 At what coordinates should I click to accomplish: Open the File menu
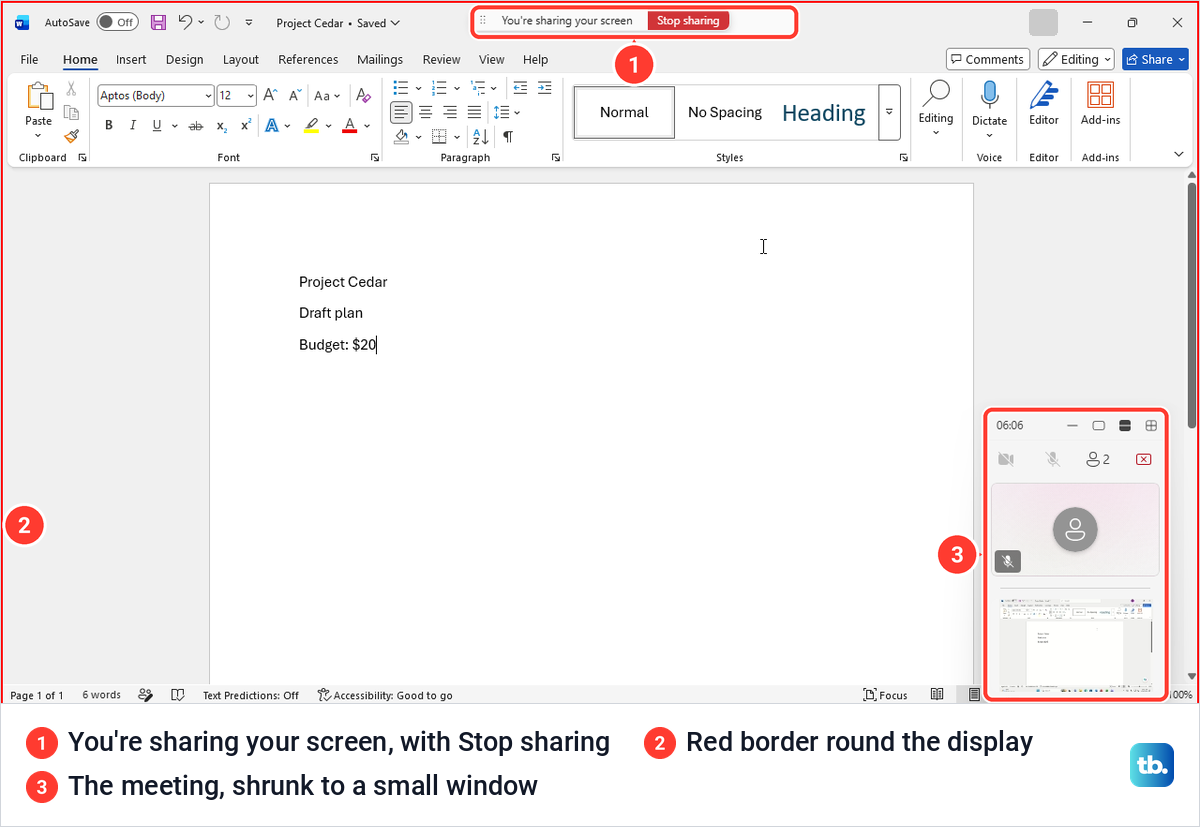(29, 59)
